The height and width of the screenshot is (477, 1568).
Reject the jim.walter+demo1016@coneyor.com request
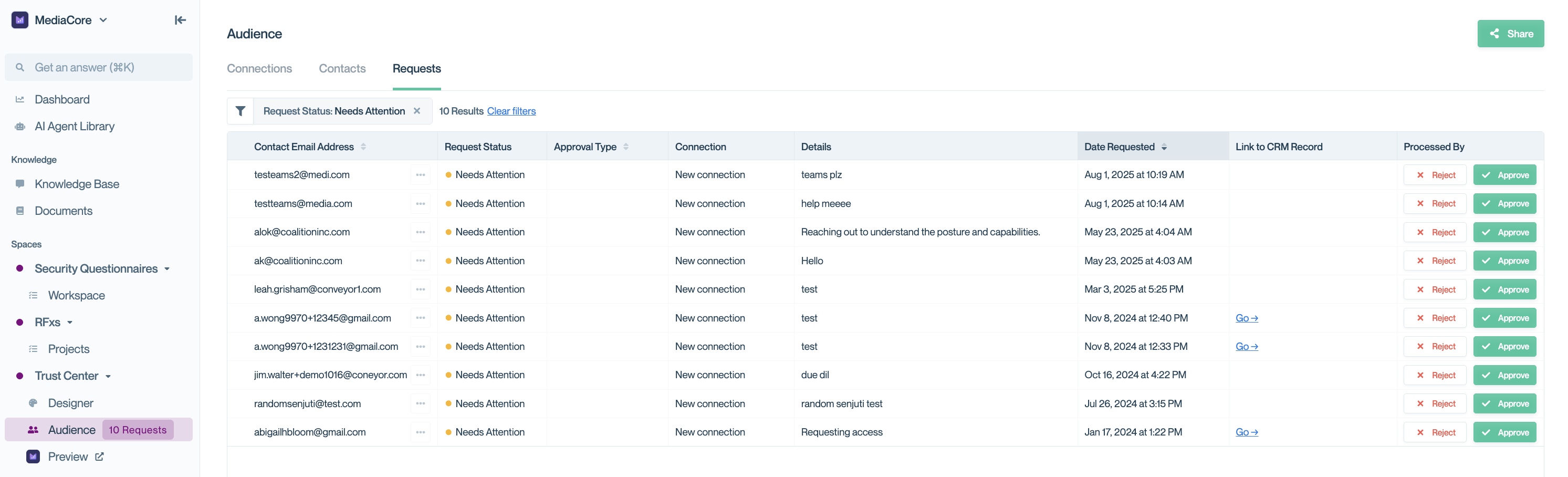point(1435,375)
